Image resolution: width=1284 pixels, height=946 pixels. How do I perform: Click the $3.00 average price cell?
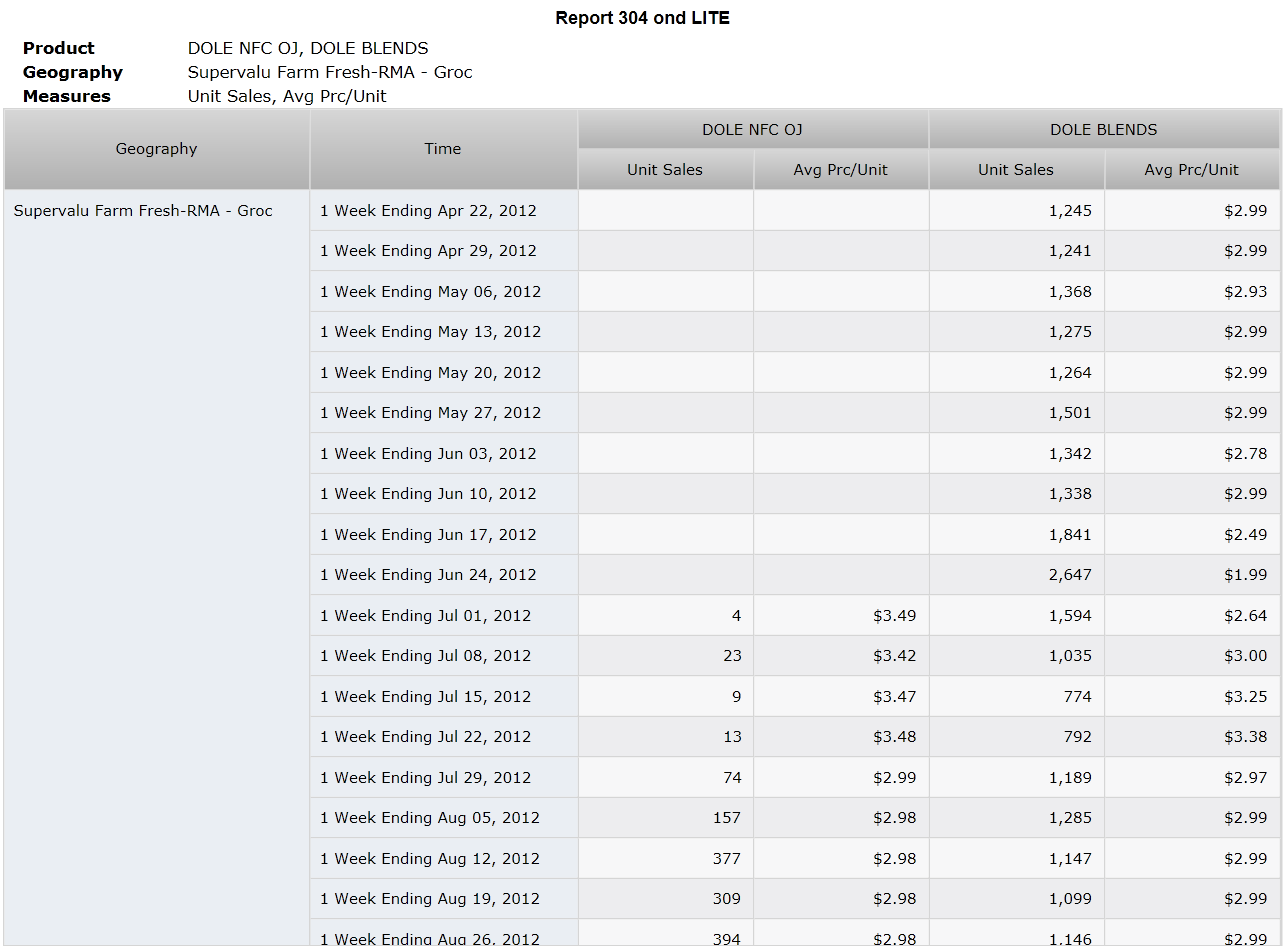point(1192,656)
